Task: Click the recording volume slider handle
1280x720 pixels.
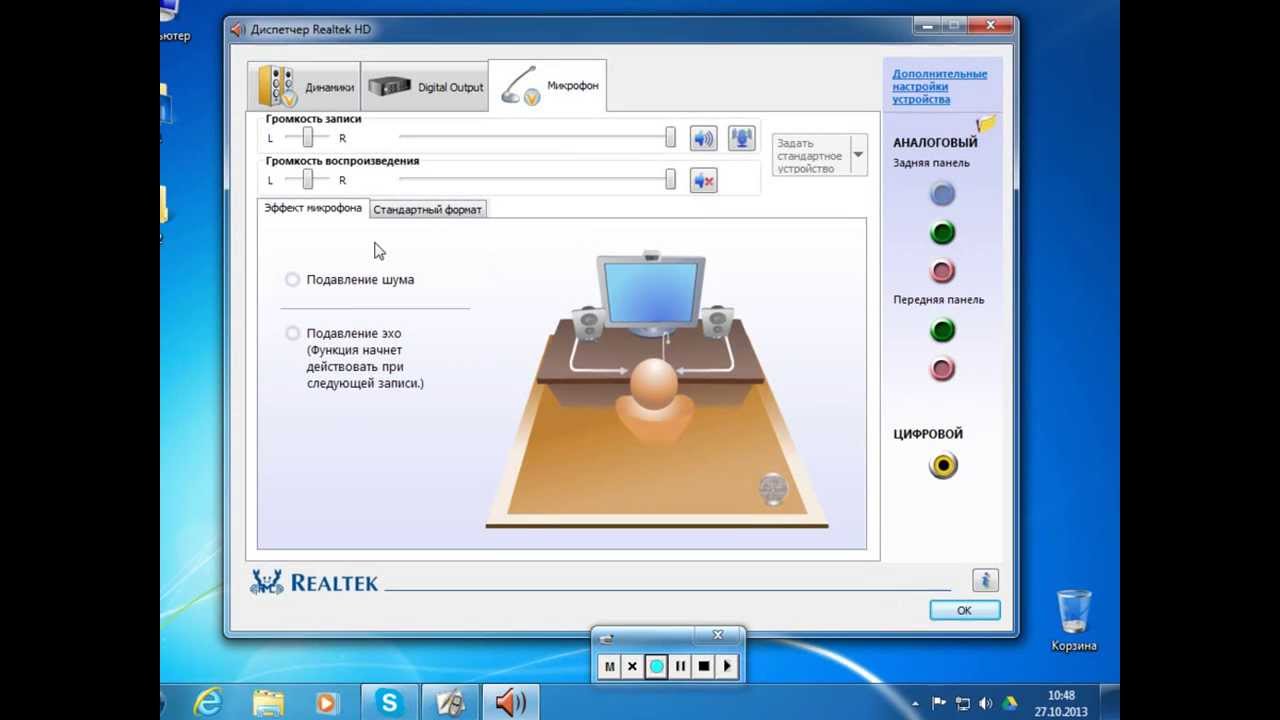Action: pyautogui.click(x=670, y=138)
